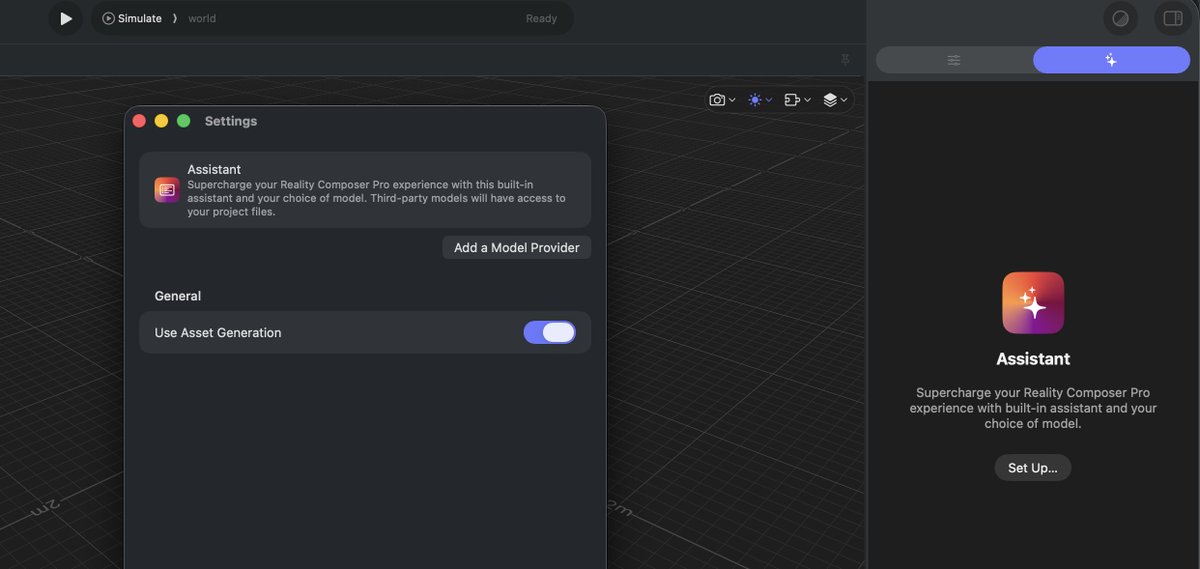The image size is (1200, 569).
Task: Click the Ready status text
Action: 541,18
